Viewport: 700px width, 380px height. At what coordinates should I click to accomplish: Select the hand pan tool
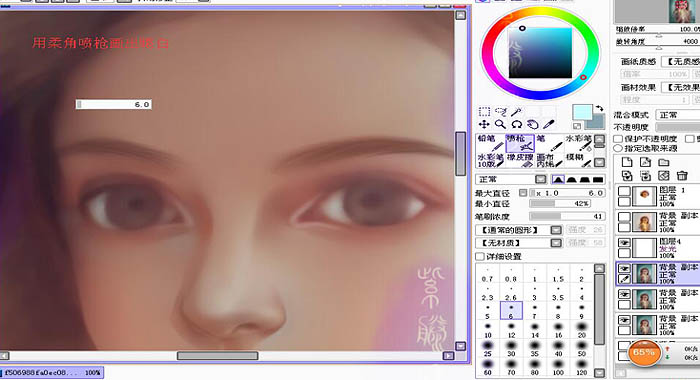point(532,125)
